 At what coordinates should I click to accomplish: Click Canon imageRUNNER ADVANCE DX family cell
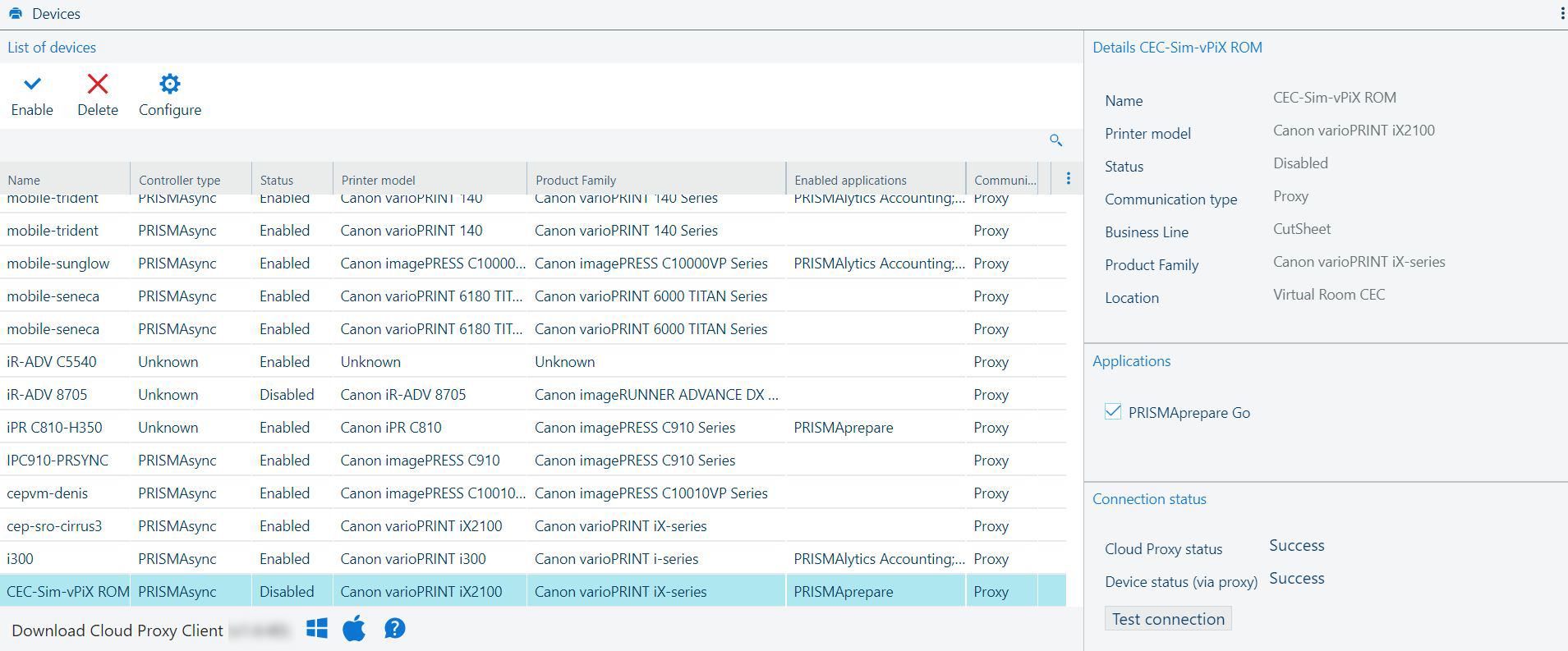tap(656, 395)
